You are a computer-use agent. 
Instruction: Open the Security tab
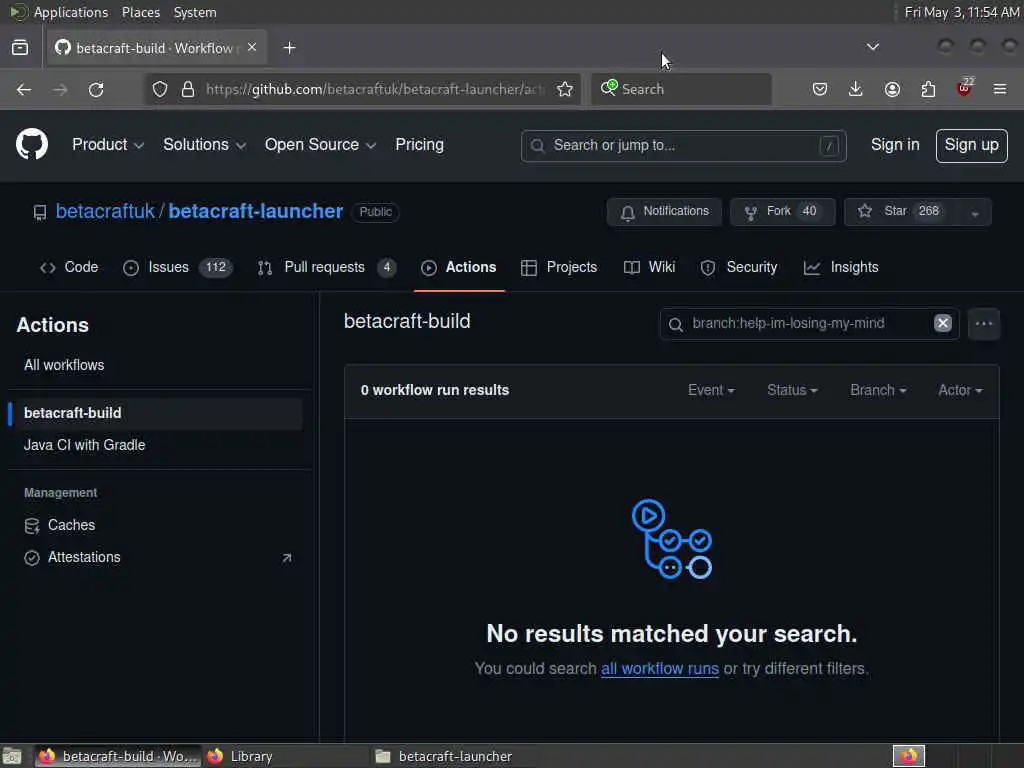[739, 267]
